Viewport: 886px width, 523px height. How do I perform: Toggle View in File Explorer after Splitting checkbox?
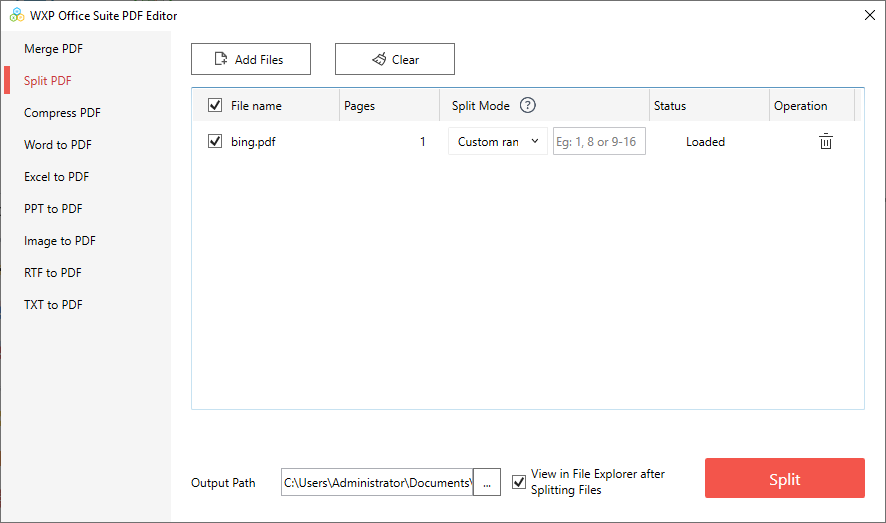click(519, 482)
